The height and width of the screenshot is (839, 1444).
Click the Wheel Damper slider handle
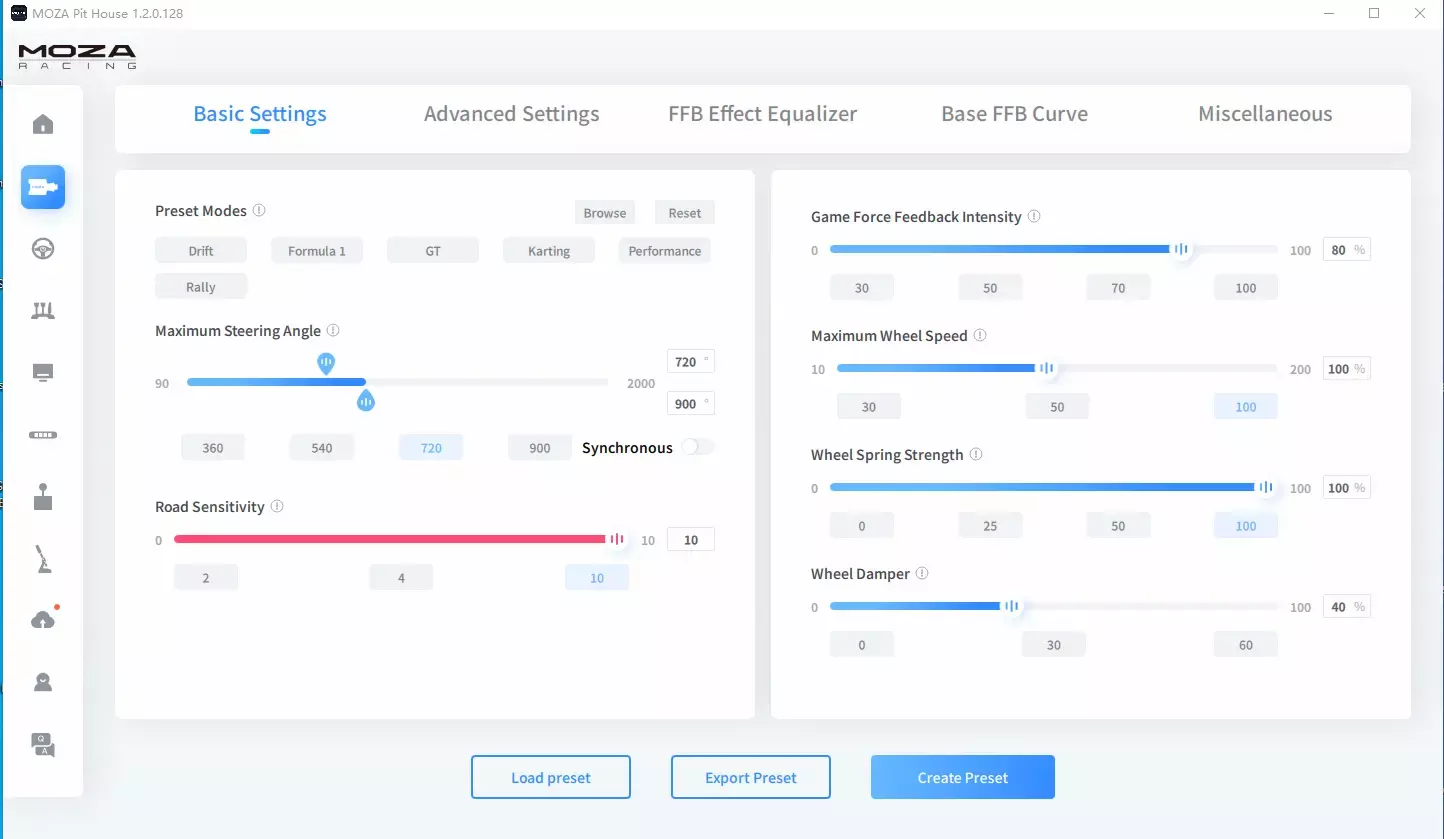1011,606
